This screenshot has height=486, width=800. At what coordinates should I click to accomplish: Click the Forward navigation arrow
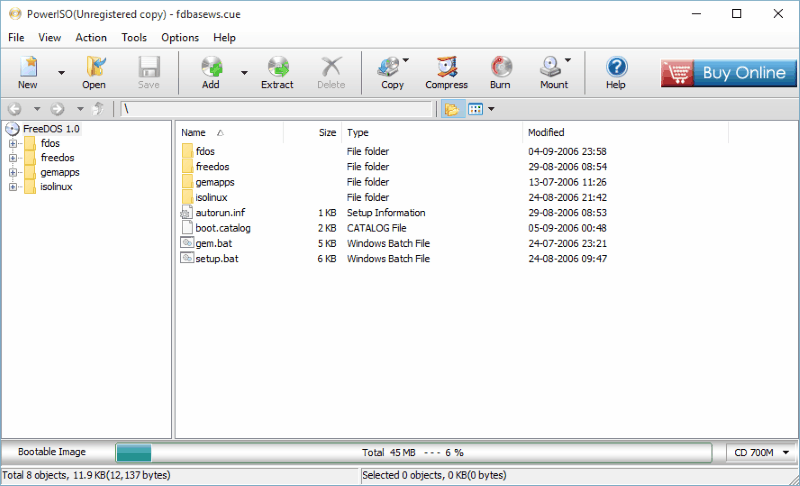pos(57,109)
